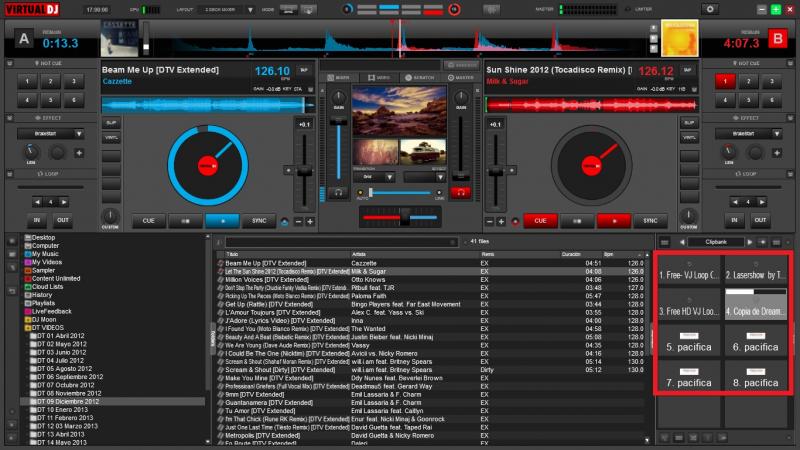This screenshot has width=800, height=450.
Task: Click deck A pause/stutter button
Action: (x=186, y=221)
